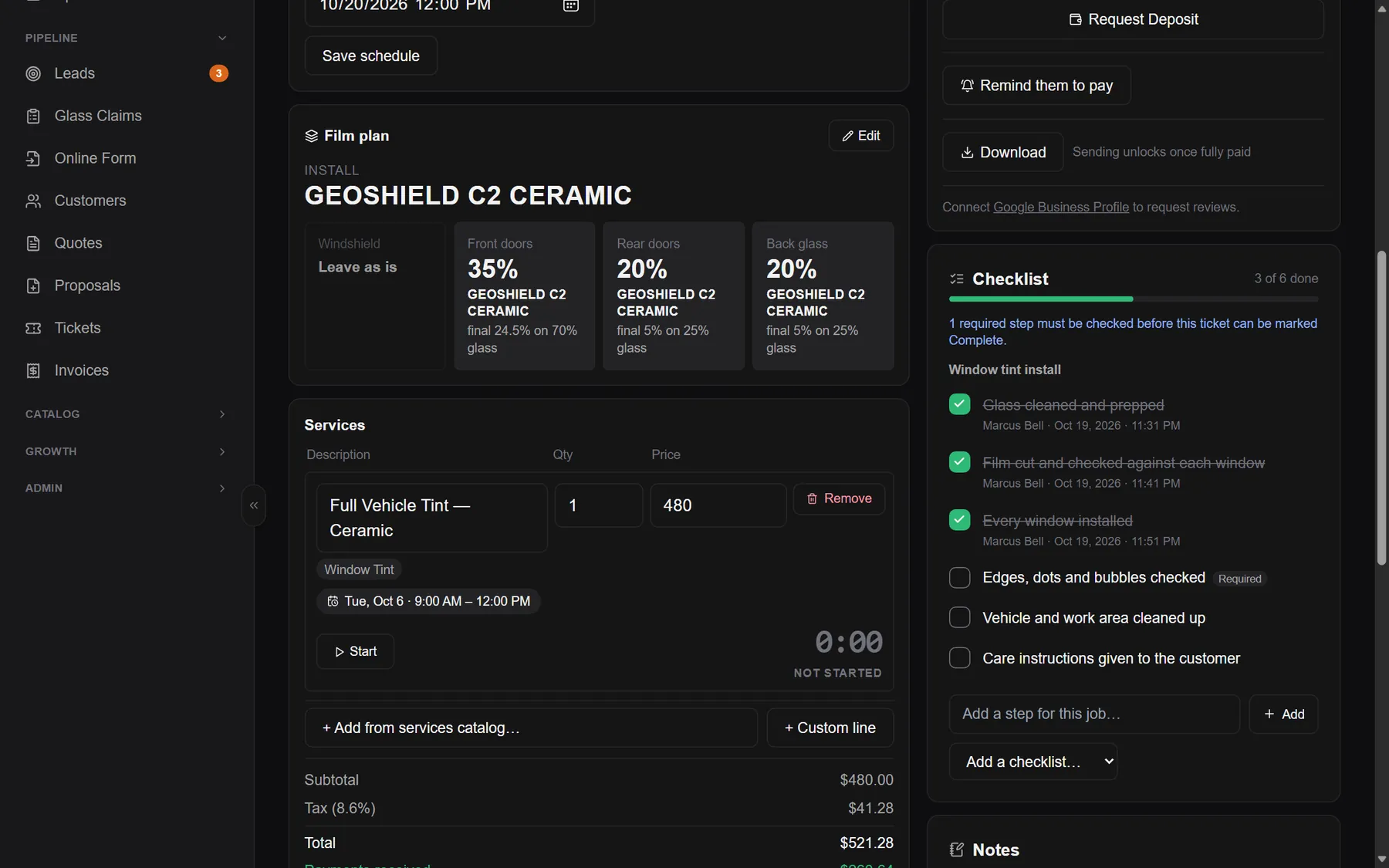The width and height of the screenshot is (1389, 868).
Task: Check Care instructions given to the customer
Action: coord(959,658)
